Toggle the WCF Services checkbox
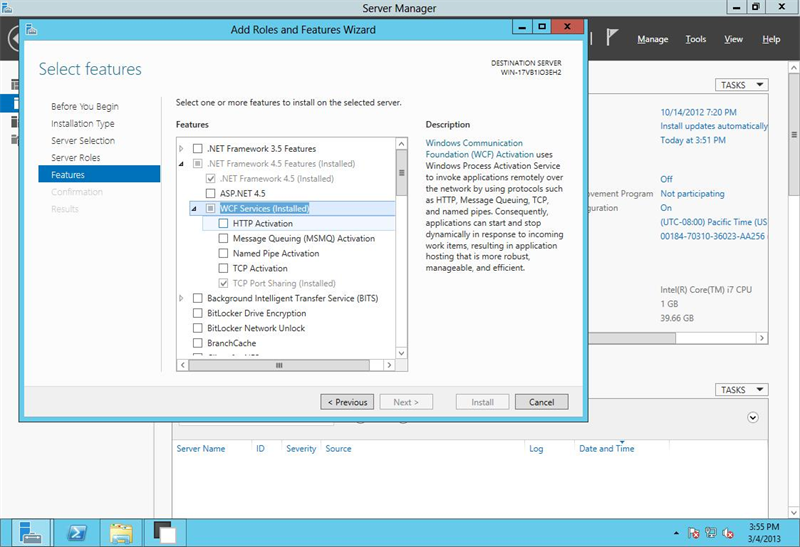This screenshot has width=800, height=547. (210, 208)
